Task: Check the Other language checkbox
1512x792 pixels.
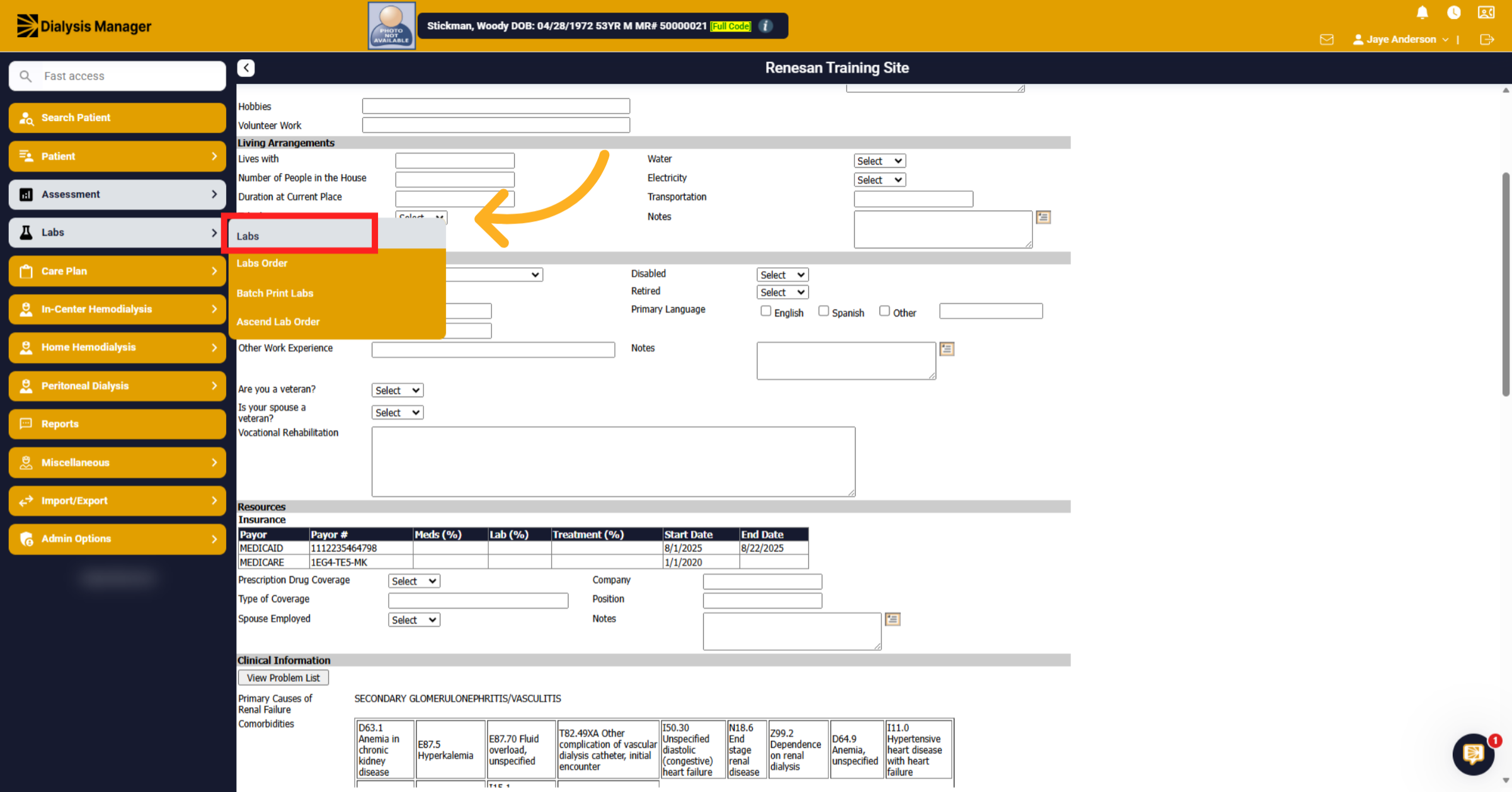Action: click(884, 311)
